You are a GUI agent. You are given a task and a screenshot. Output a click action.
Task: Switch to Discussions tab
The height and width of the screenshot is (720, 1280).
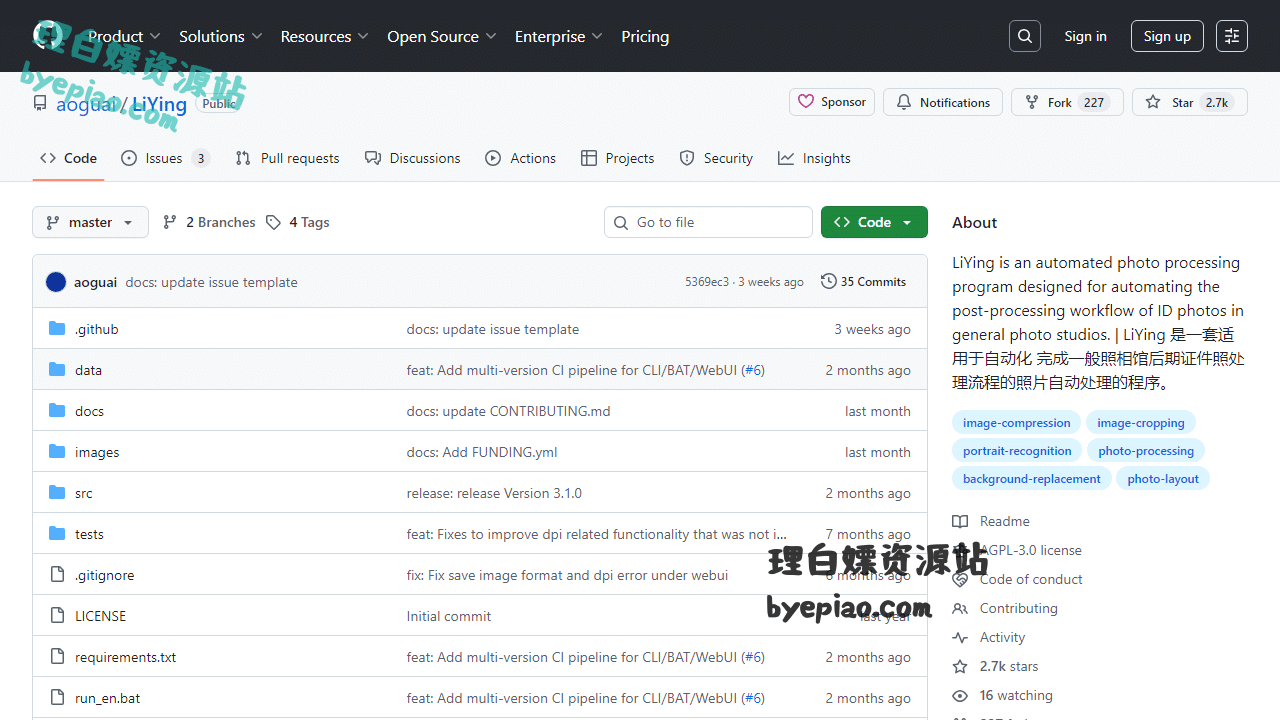pos(413,158)
